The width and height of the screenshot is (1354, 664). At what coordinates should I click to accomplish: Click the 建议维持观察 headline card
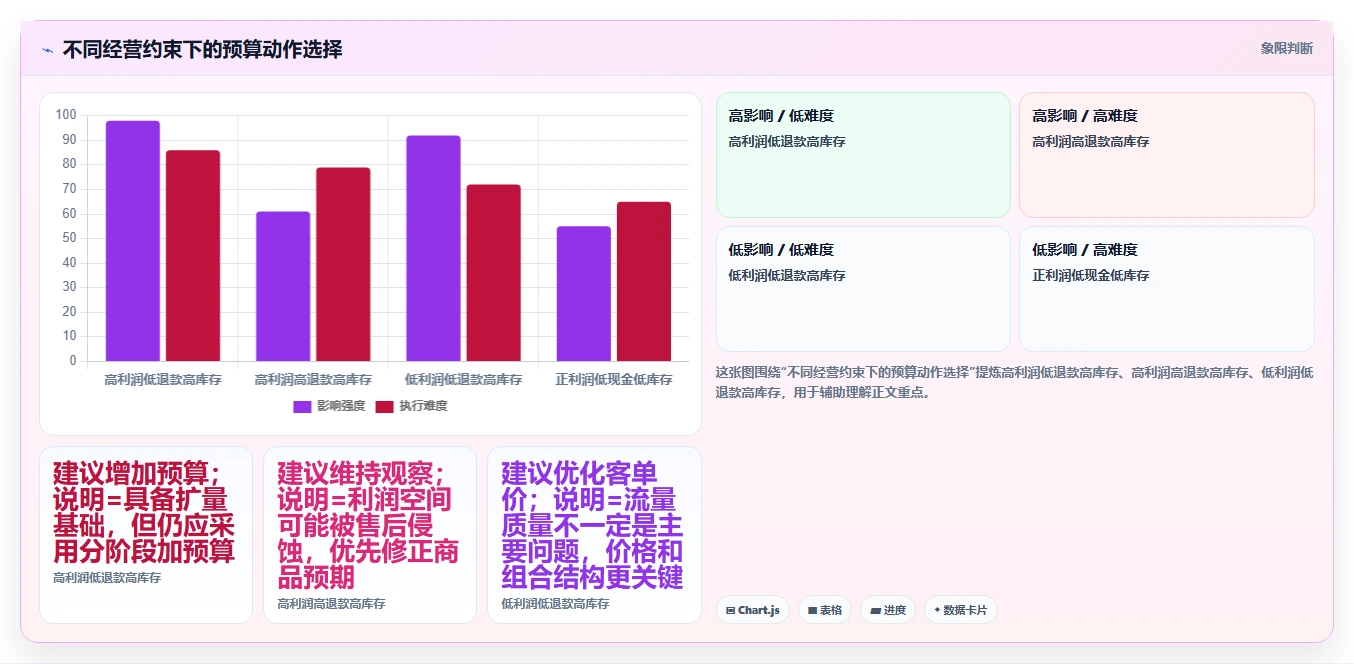(x=370, y=535)
